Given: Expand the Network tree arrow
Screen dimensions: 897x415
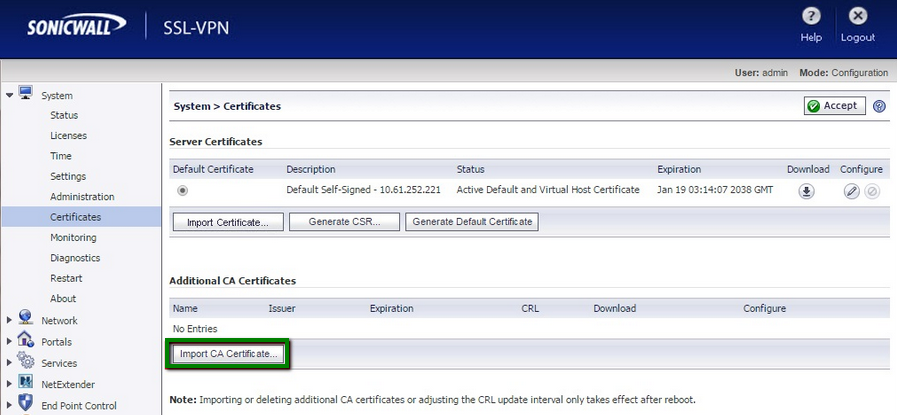Looking at the screenshot, I should (x=9, y=321).
